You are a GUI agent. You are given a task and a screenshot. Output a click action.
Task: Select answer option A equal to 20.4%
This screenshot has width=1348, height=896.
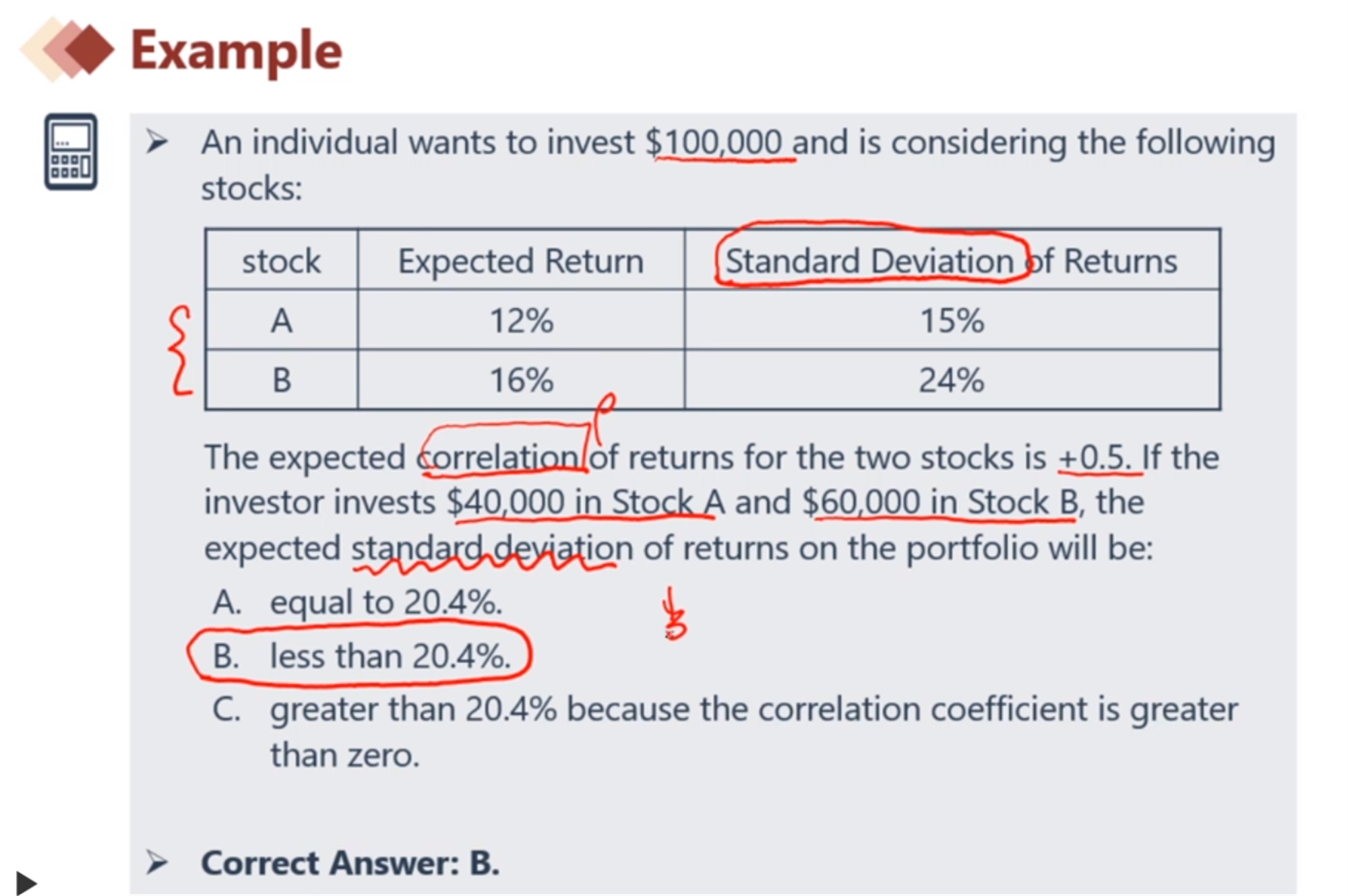357,602
